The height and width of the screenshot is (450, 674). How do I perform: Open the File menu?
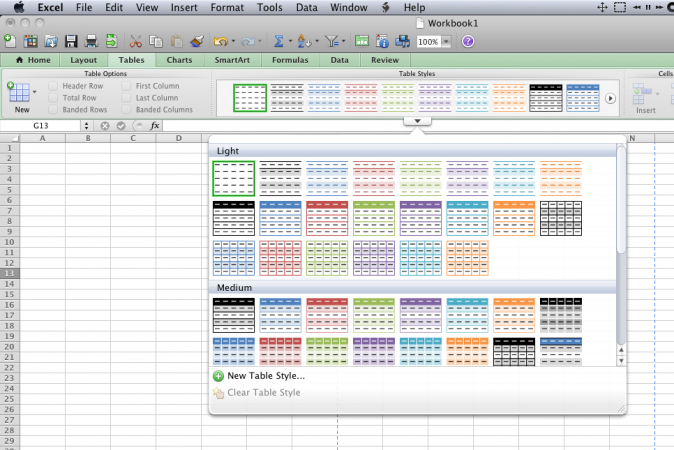tap(84, 7)
